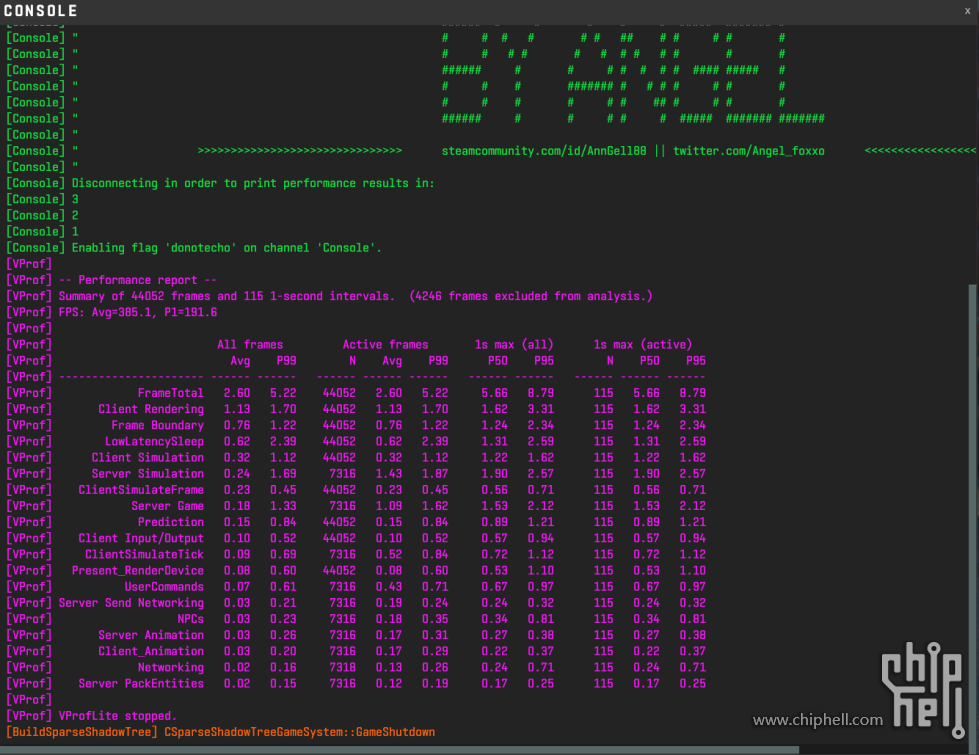Click the Server PackEntities row label
The width and height of the screenshot is (979, 755).
[141, 683]
